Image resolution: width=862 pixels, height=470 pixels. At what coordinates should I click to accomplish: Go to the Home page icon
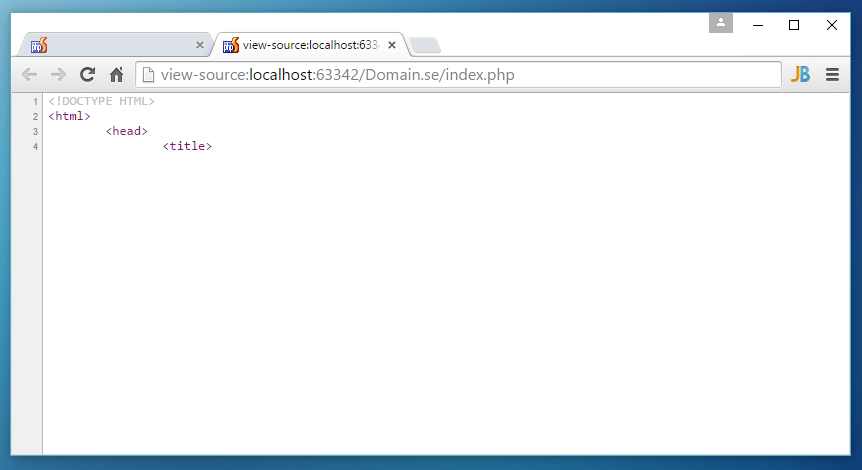click(x=117, y=74)
